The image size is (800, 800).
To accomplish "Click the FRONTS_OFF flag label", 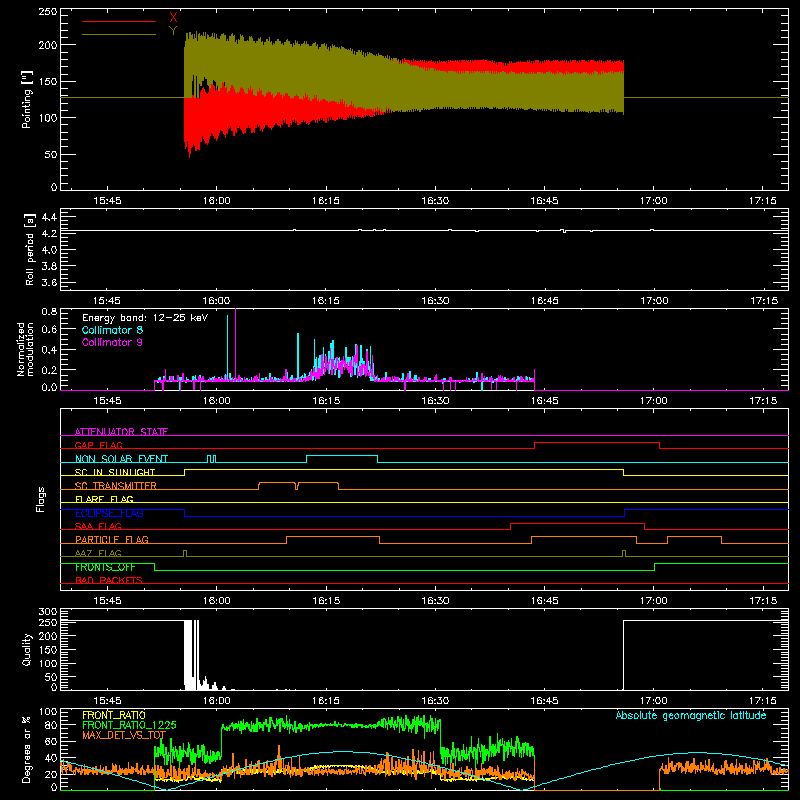I will coord(105,567).
